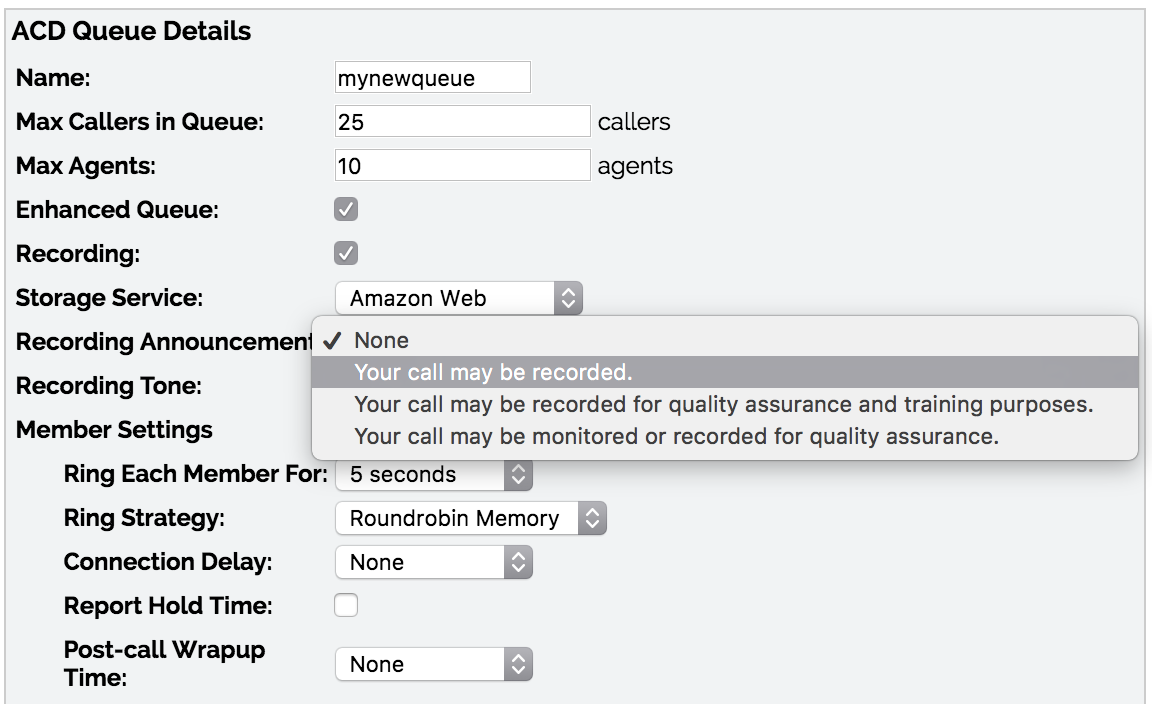Click the Storage Service stepper arrows icon
Screen dimensions: 1152x704
tap(566, 297)
